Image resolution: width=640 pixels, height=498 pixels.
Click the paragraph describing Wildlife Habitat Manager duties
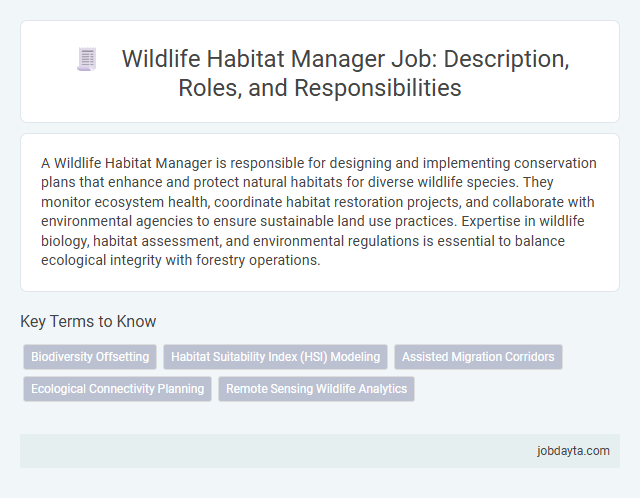[319, 211]
